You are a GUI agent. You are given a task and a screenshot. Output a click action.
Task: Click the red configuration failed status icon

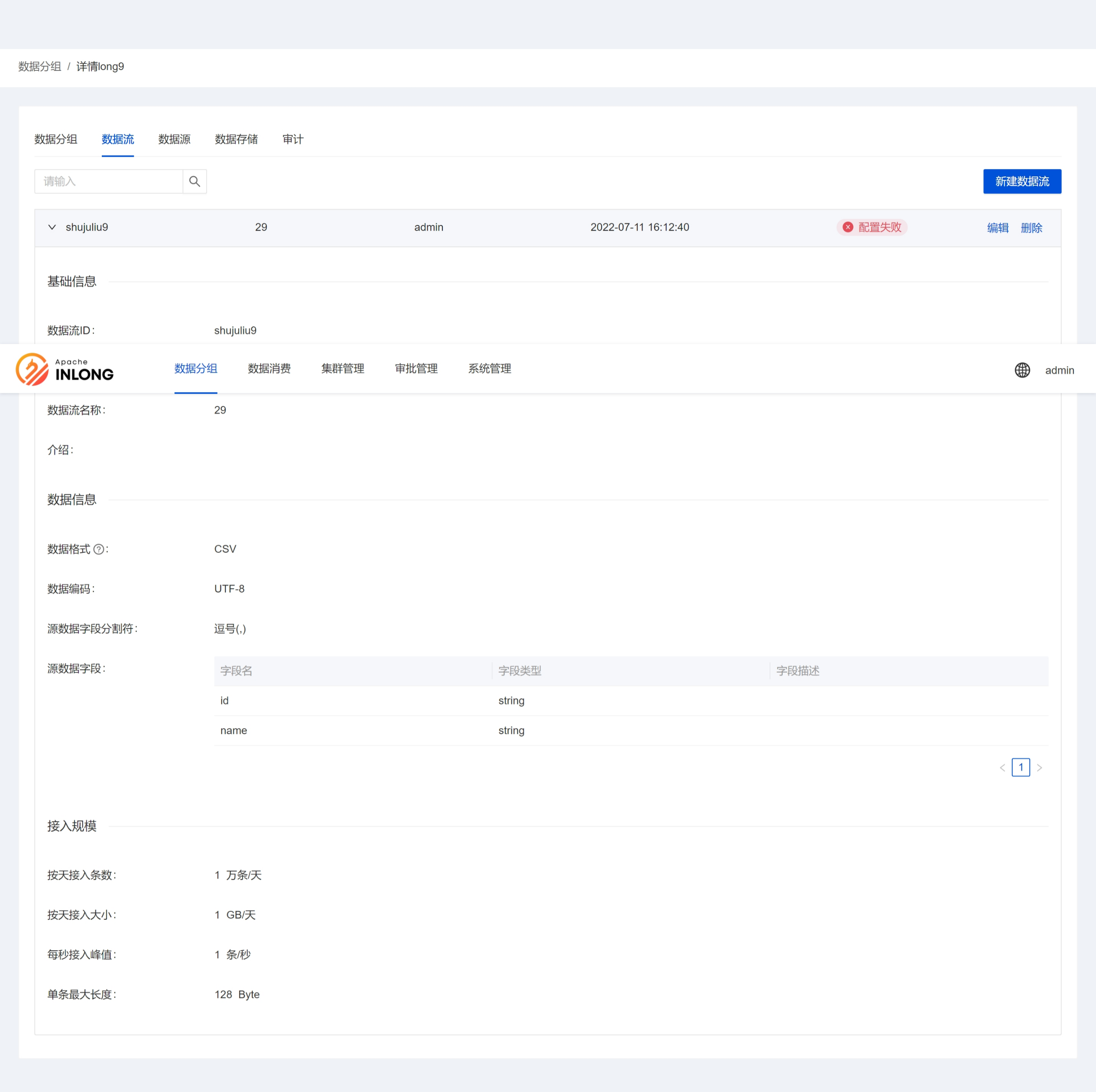848,227
